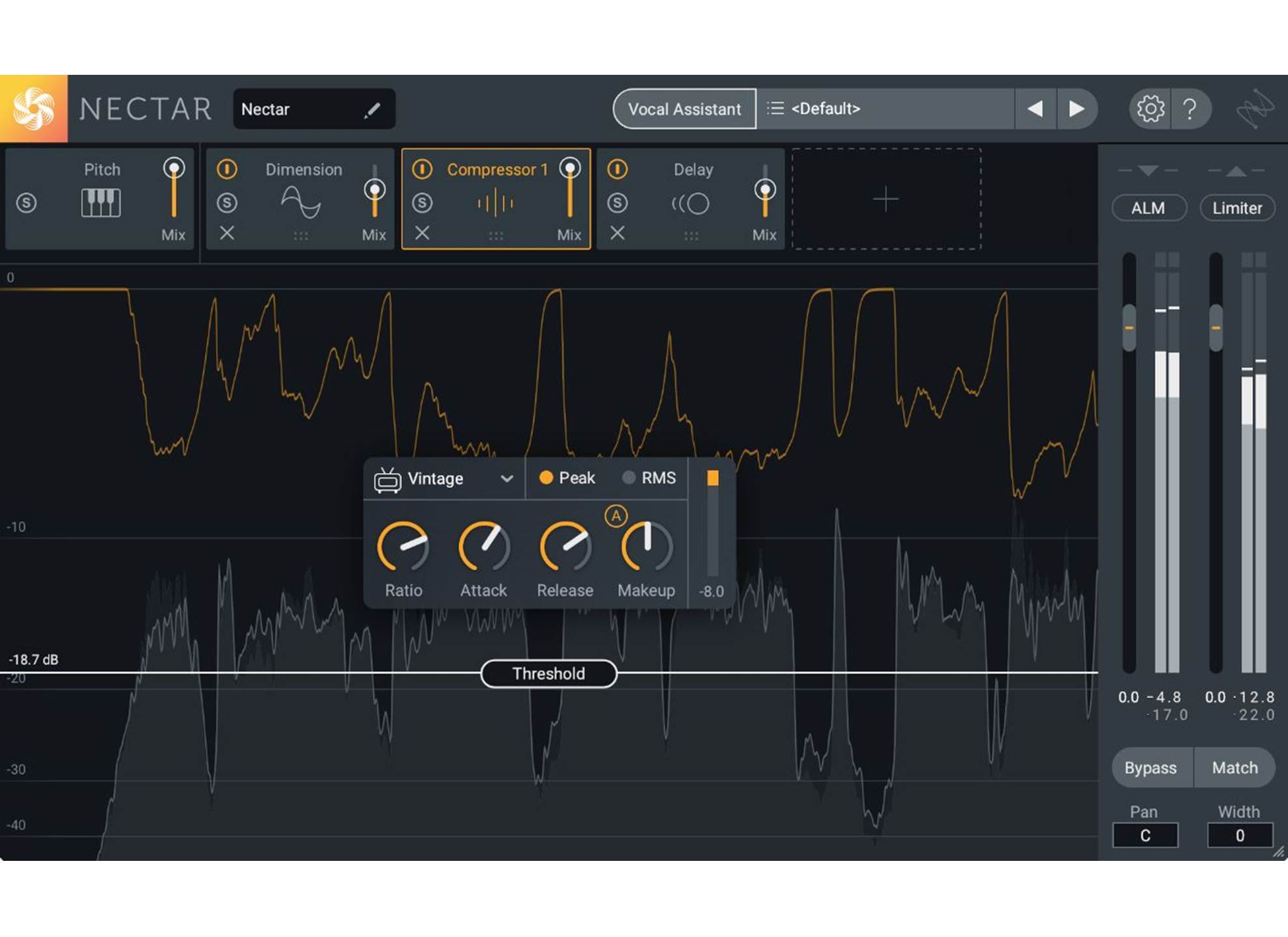Open the Vintage compressor mode dropdown

(x=444, y=479)
